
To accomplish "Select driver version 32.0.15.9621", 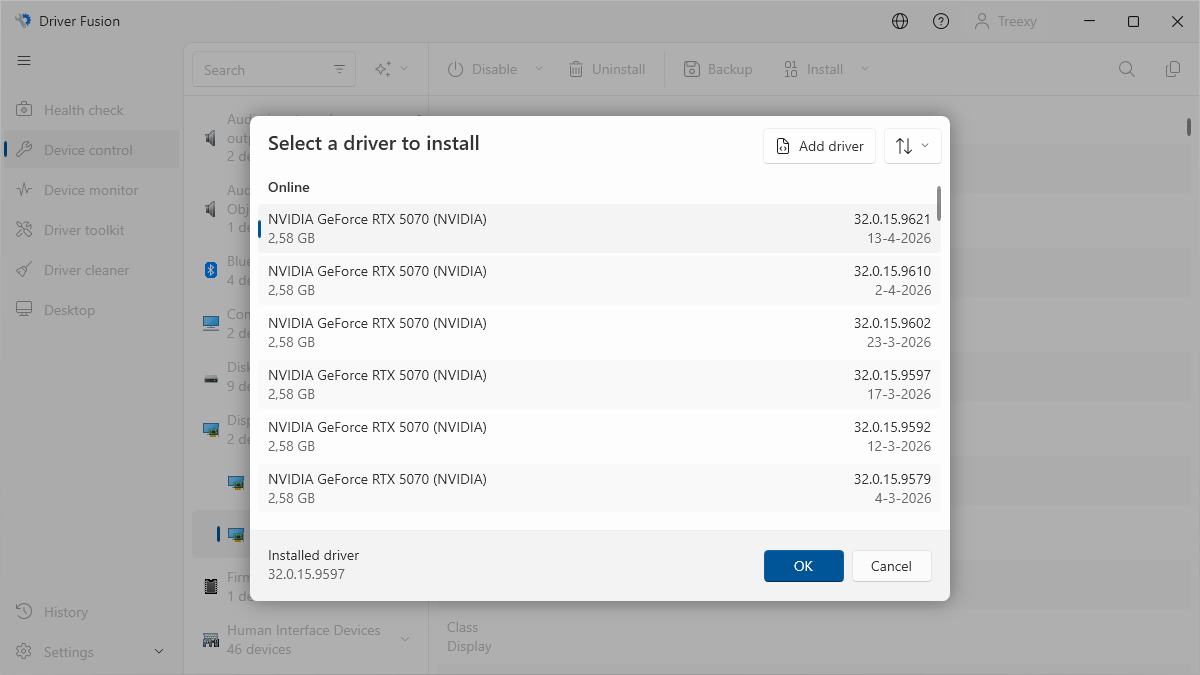I will click(599, 228).
